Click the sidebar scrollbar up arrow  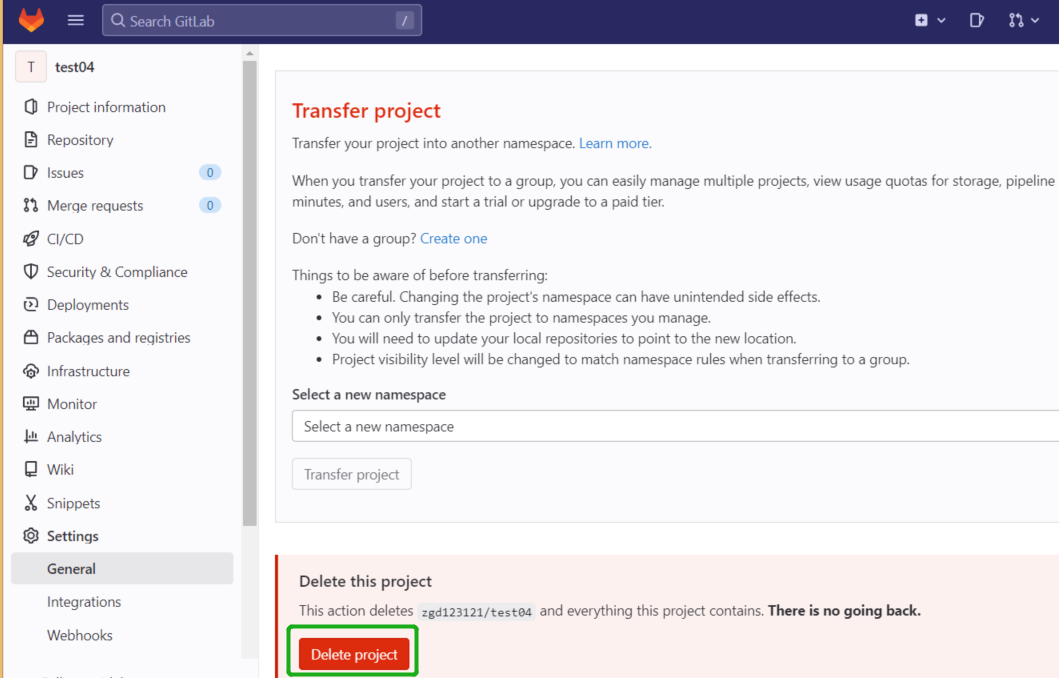[250, 53]
